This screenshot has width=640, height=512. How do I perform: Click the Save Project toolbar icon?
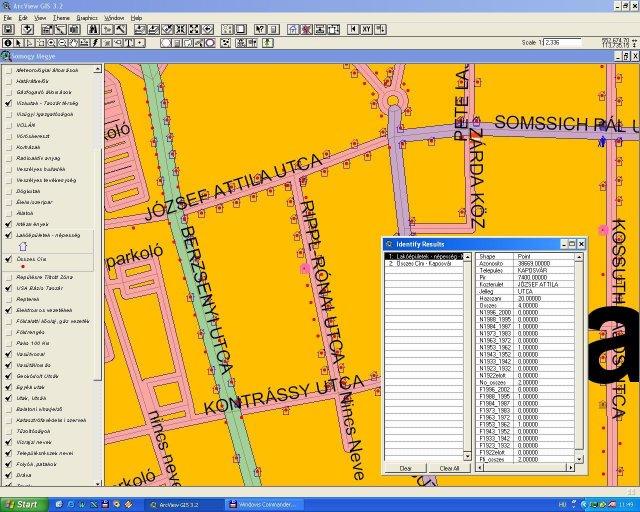[8, 30]
